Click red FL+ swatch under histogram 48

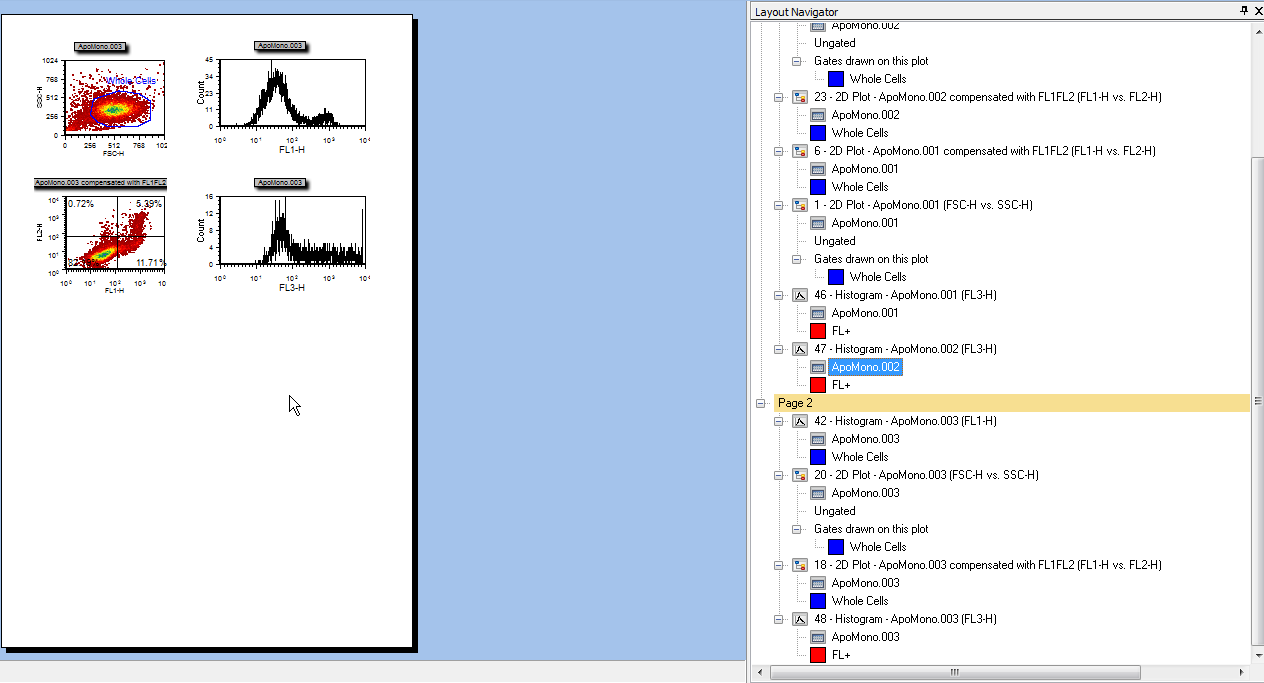coord(817,655)
